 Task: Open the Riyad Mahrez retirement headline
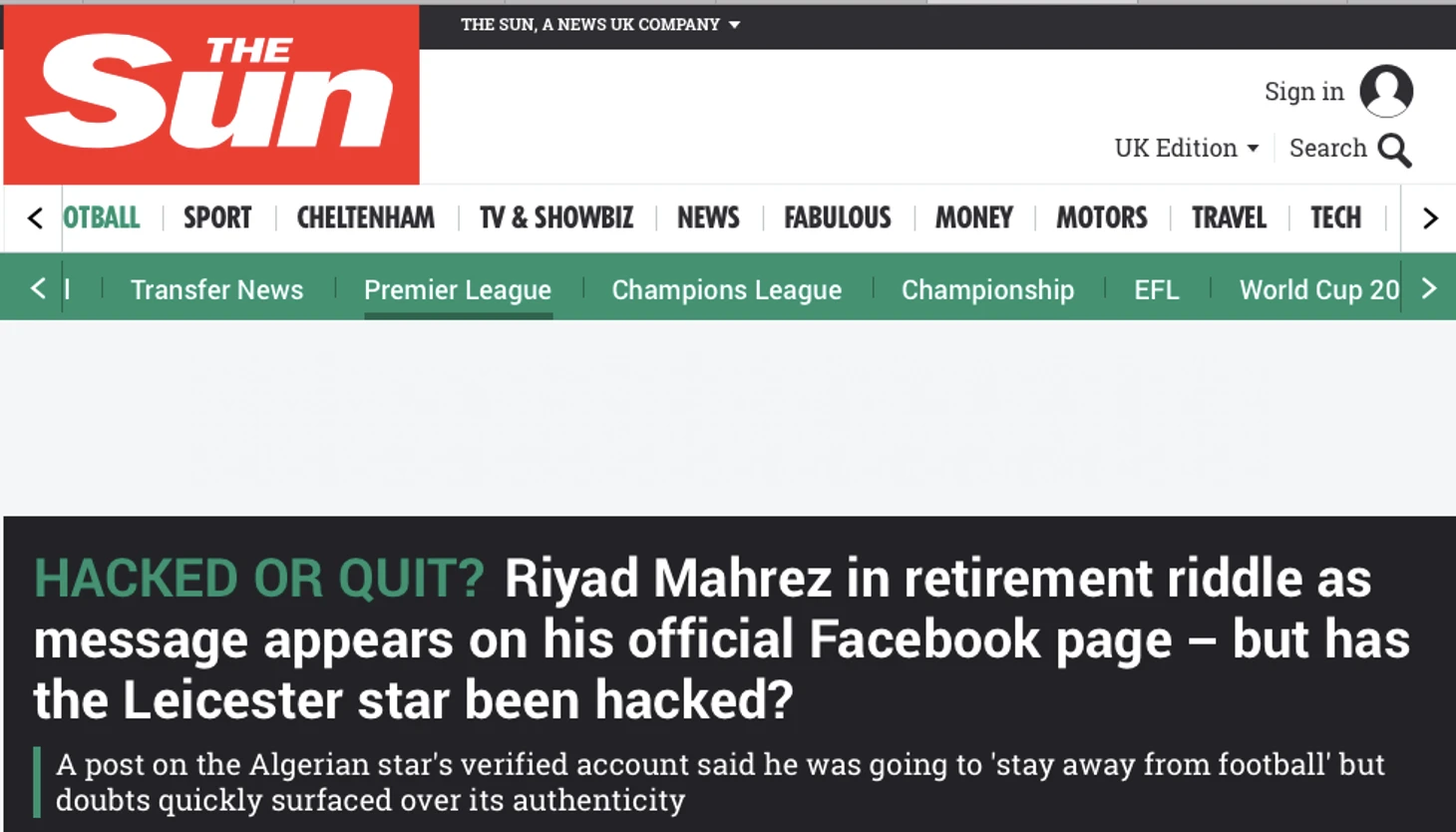[x=722, y=638]
